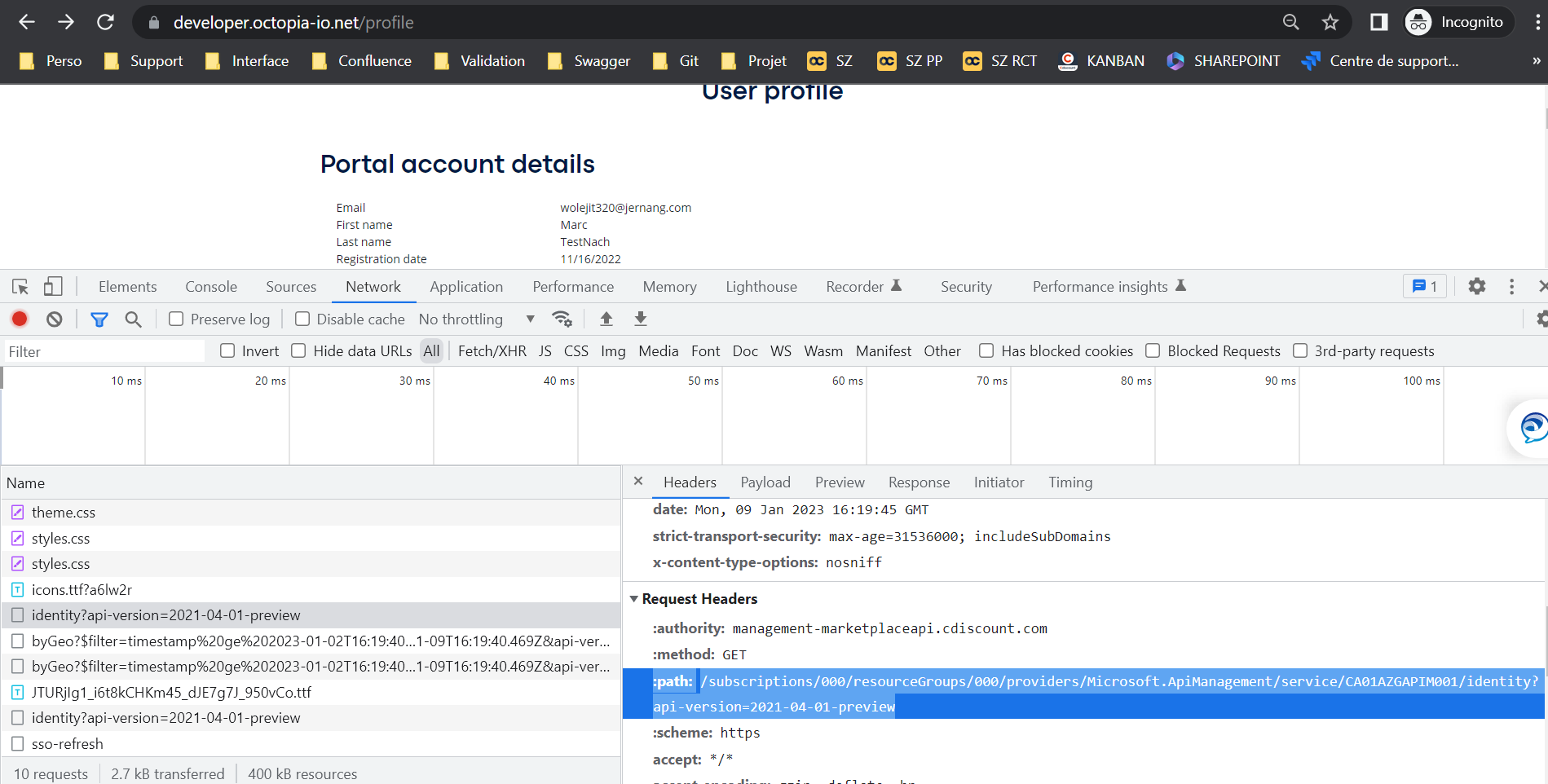Open the SHAREPOINT bookmark

tap(1224, 61)
